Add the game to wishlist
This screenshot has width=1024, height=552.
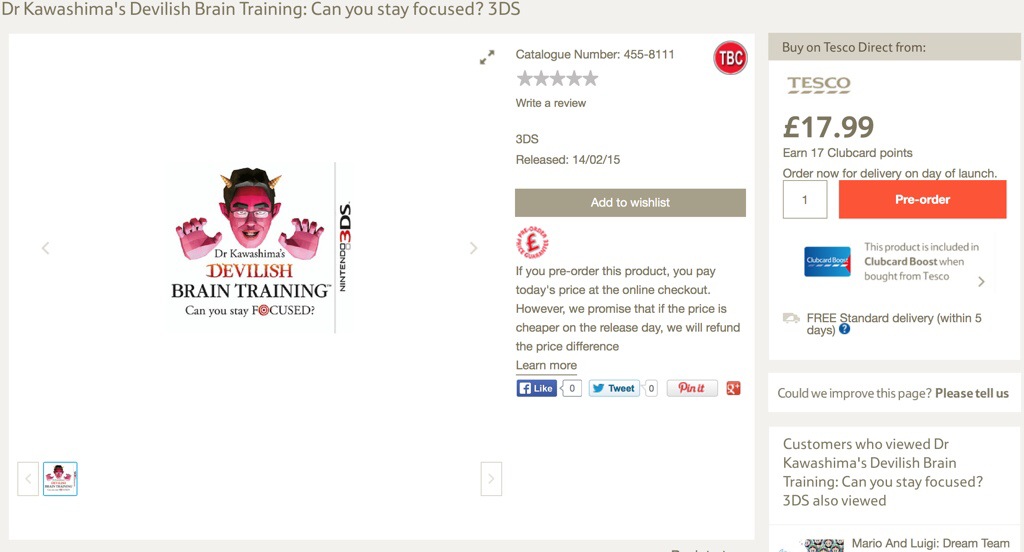point(630,203)
